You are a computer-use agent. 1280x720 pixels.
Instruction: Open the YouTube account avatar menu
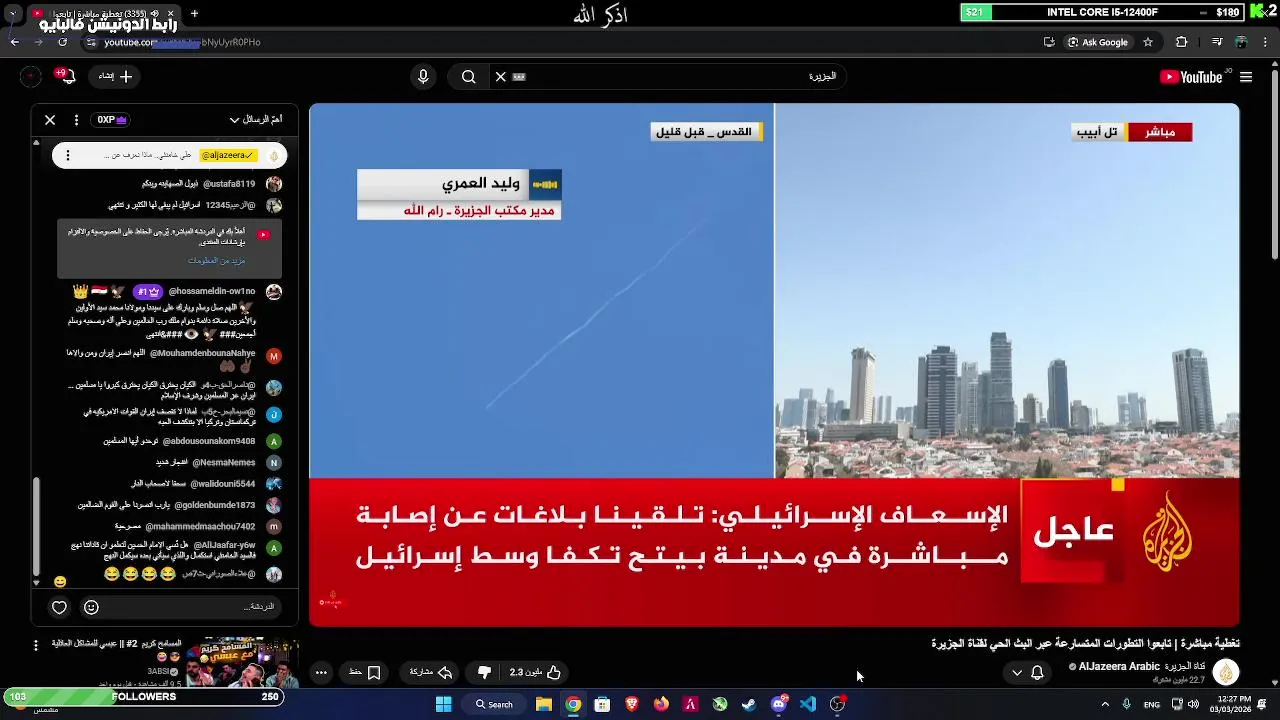(x=31, y=77)
